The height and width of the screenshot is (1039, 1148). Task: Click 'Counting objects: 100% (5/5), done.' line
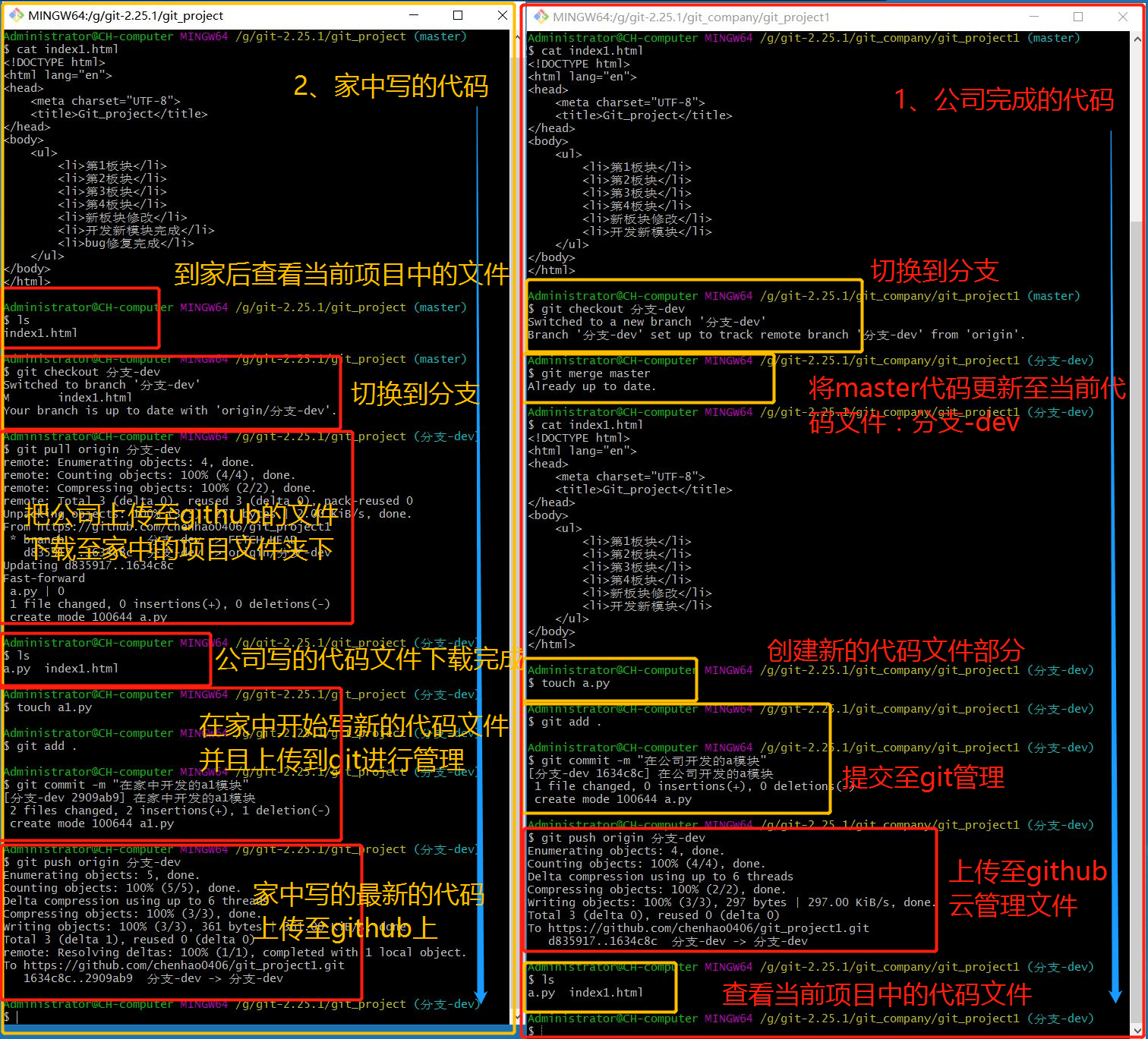click(x=122, y=888)
